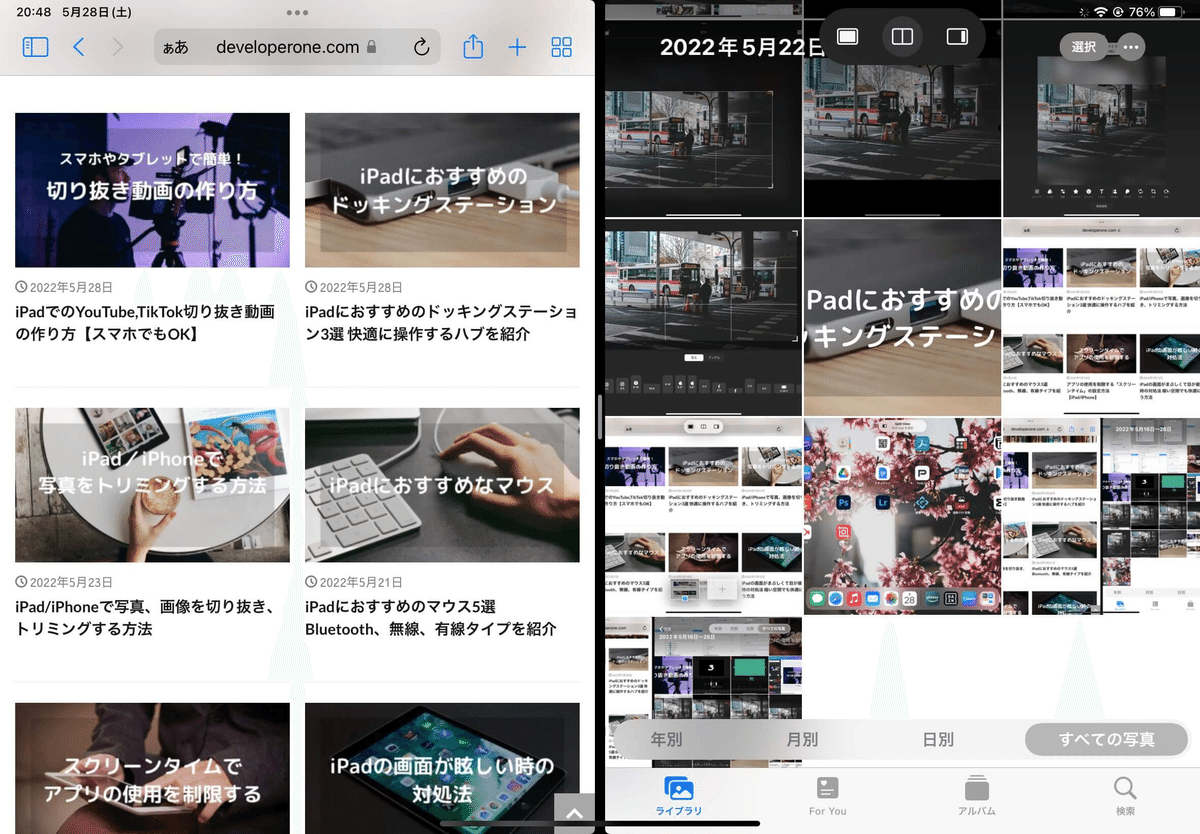Open the Share sheet in Safari
The image size is (1200, 834).
pyautogui.click(x=472, y=47)
